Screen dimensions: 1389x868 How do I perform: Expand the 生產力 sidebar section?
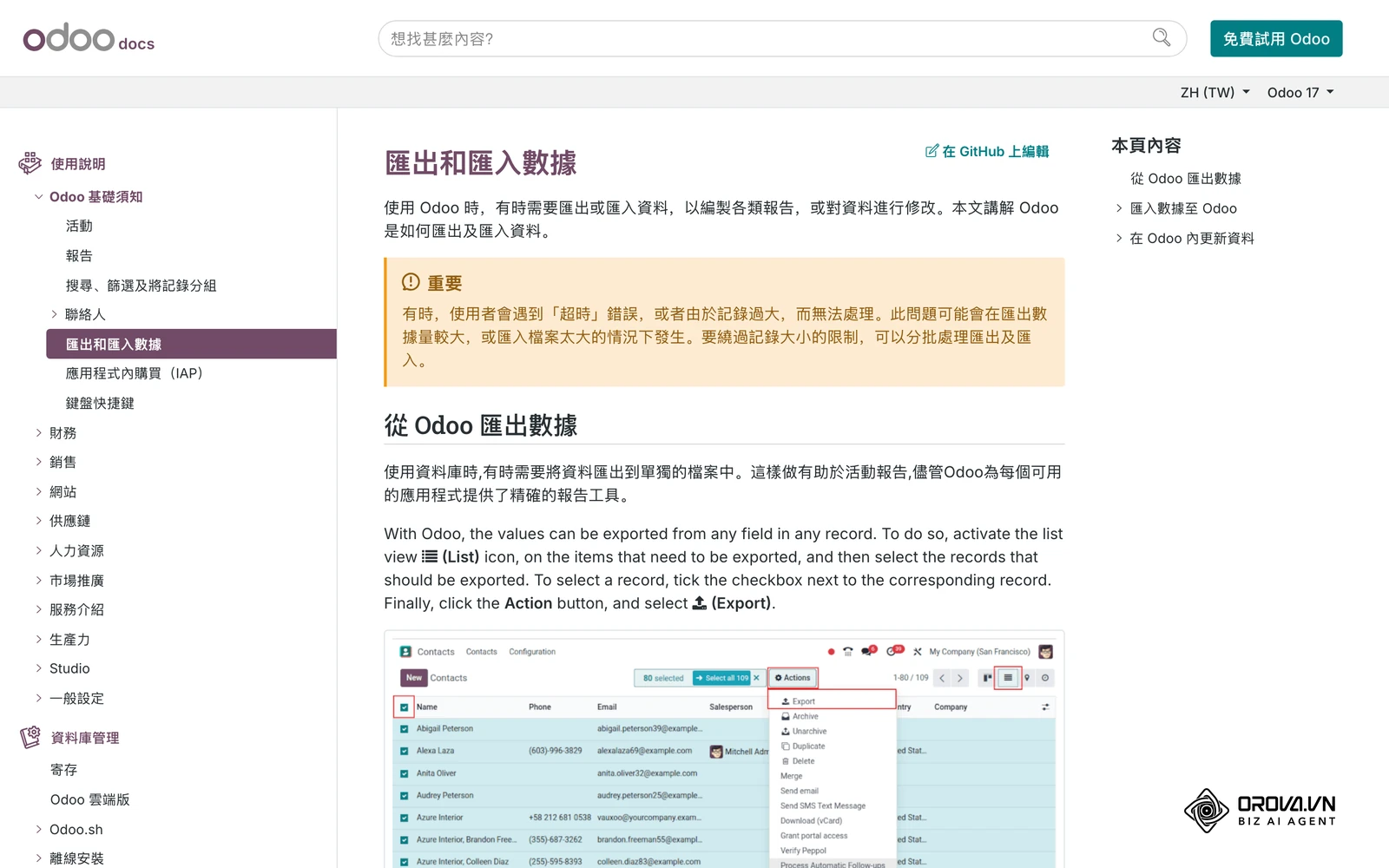click(38, 639)
